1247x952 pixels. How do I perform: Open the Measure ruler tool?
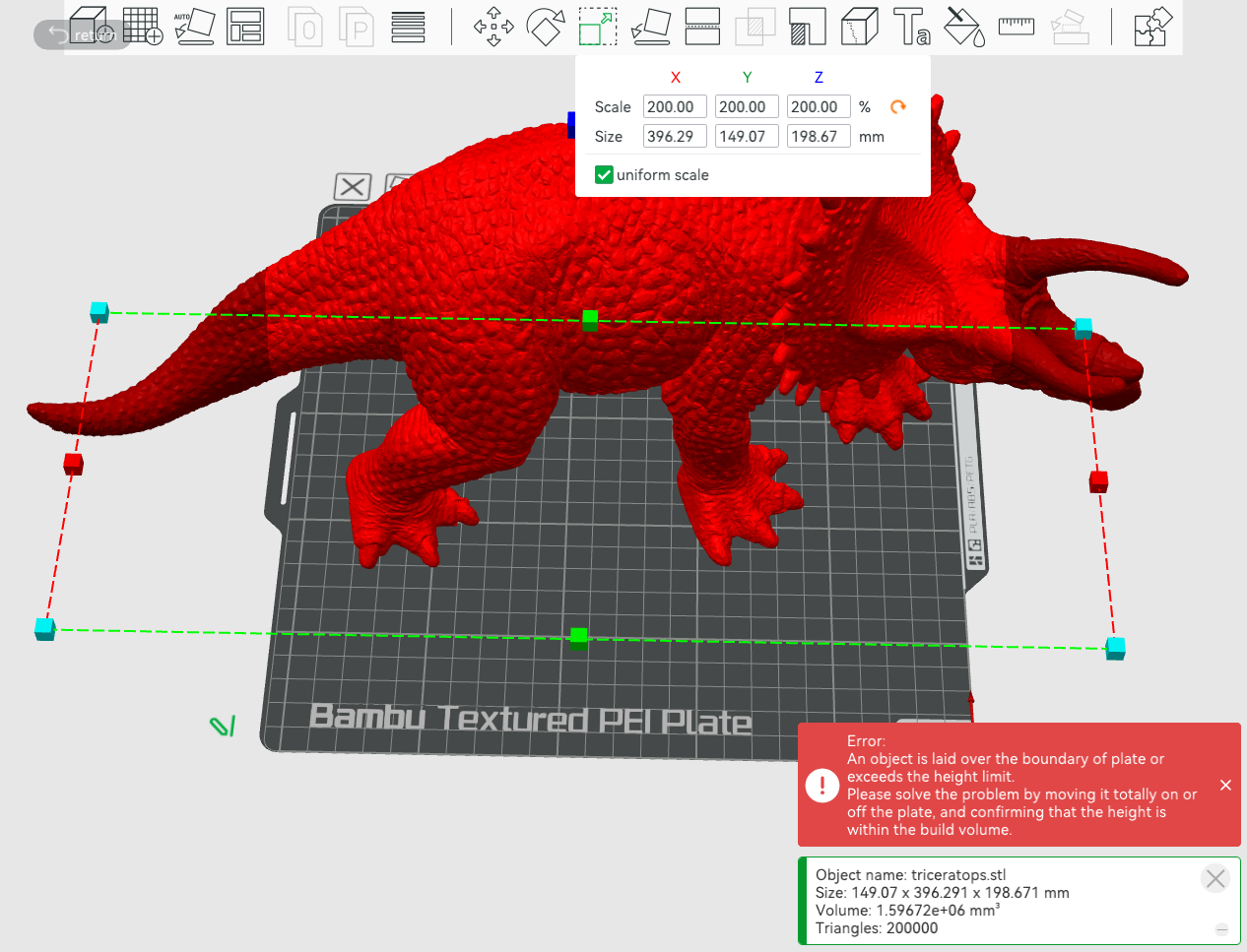(1016, 26)
